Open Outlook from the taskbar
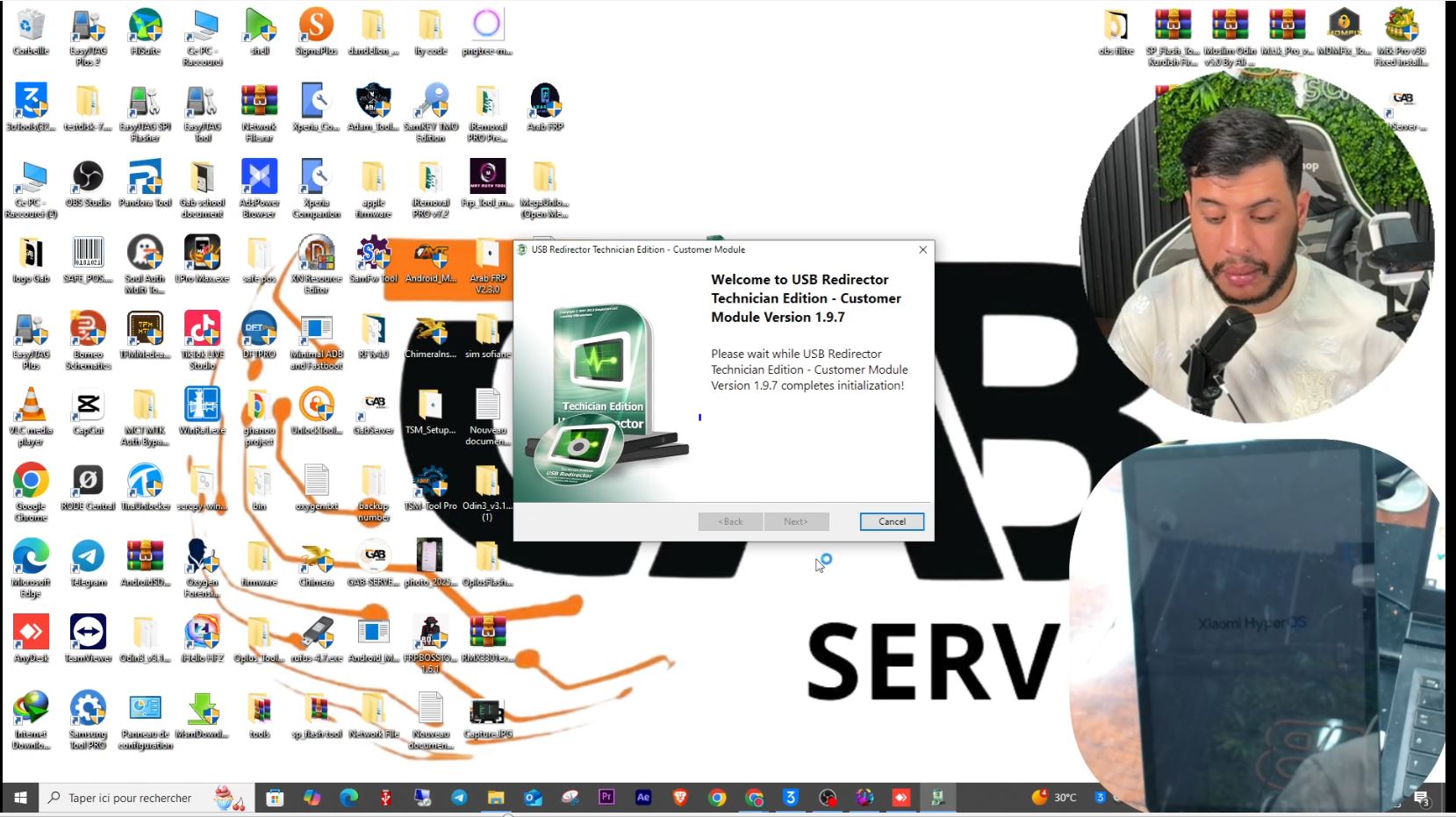This screenshot has width=1456, height=817. coord(533,798)
